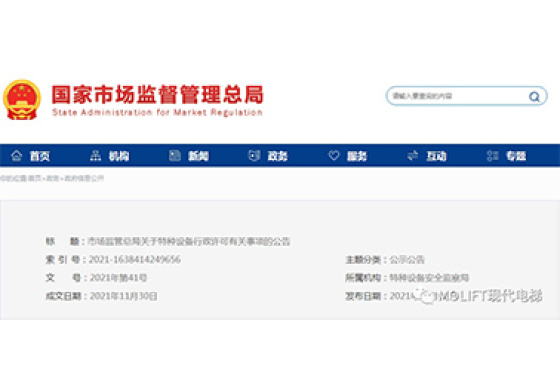Click the announcement title text 市场监管总局关于特种设备
Screen dimensions: 560x369
pyautogui.click(x=189, y=241)
